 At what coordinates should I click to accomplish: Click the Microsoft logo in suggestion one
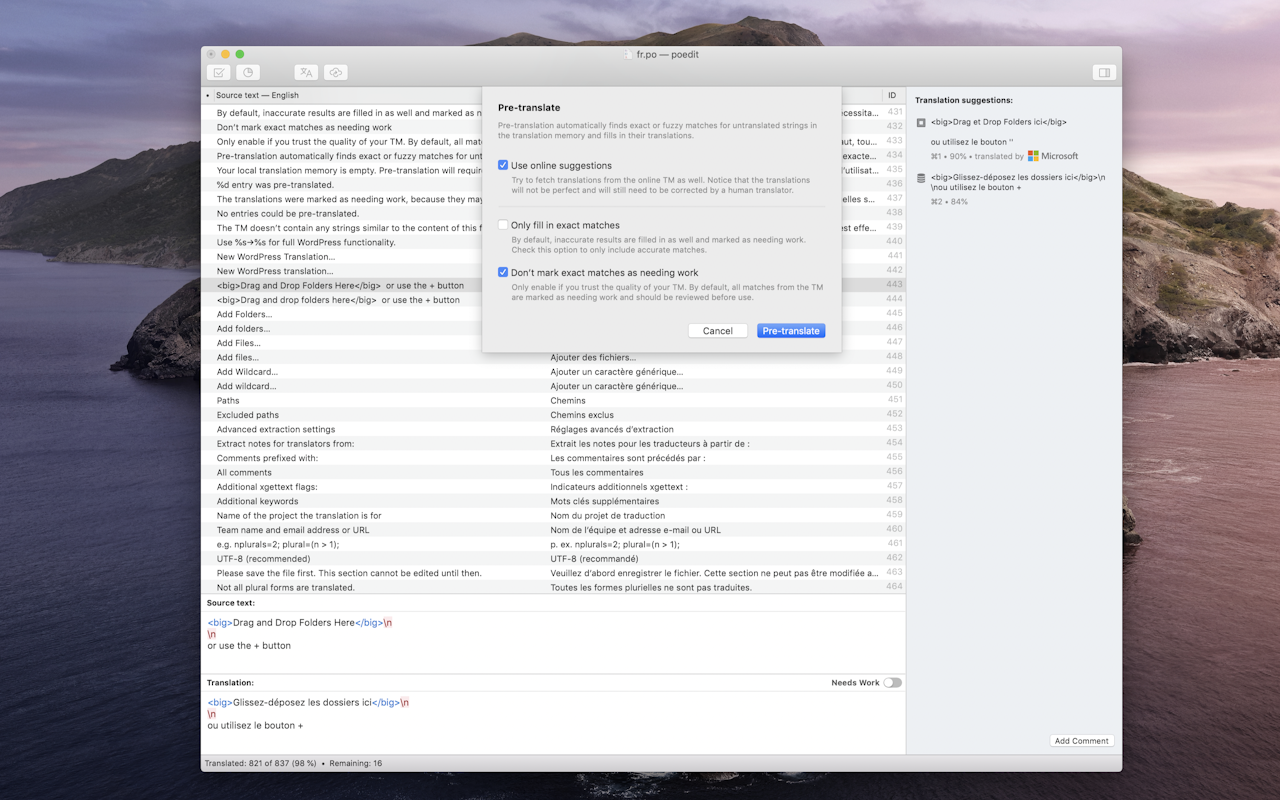1033,156
